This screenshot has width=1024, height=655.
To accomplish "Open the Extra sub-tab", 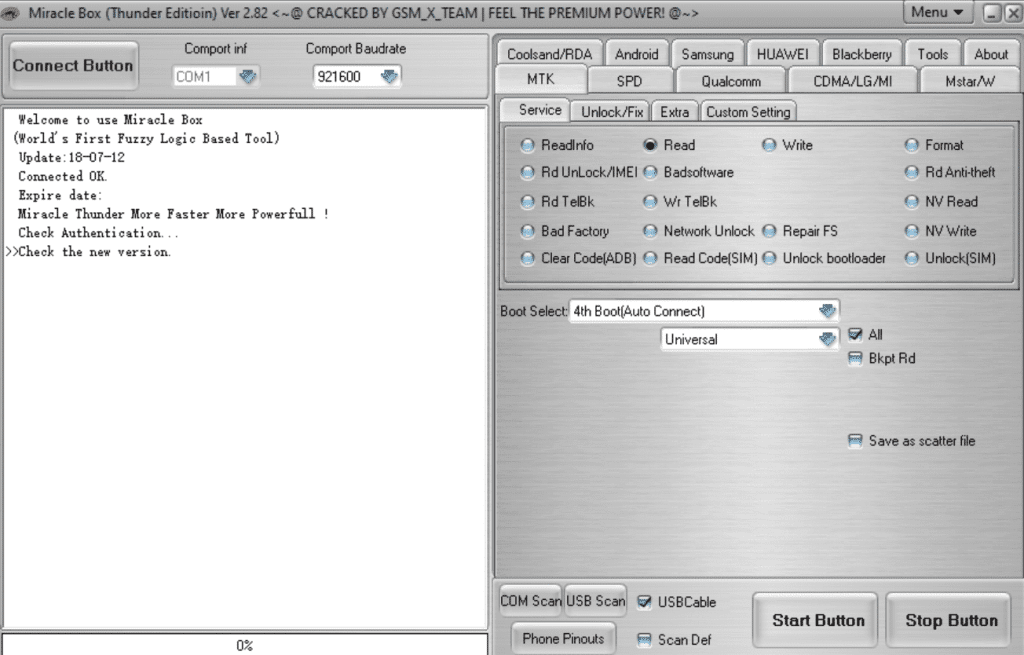I will point(675,112).
